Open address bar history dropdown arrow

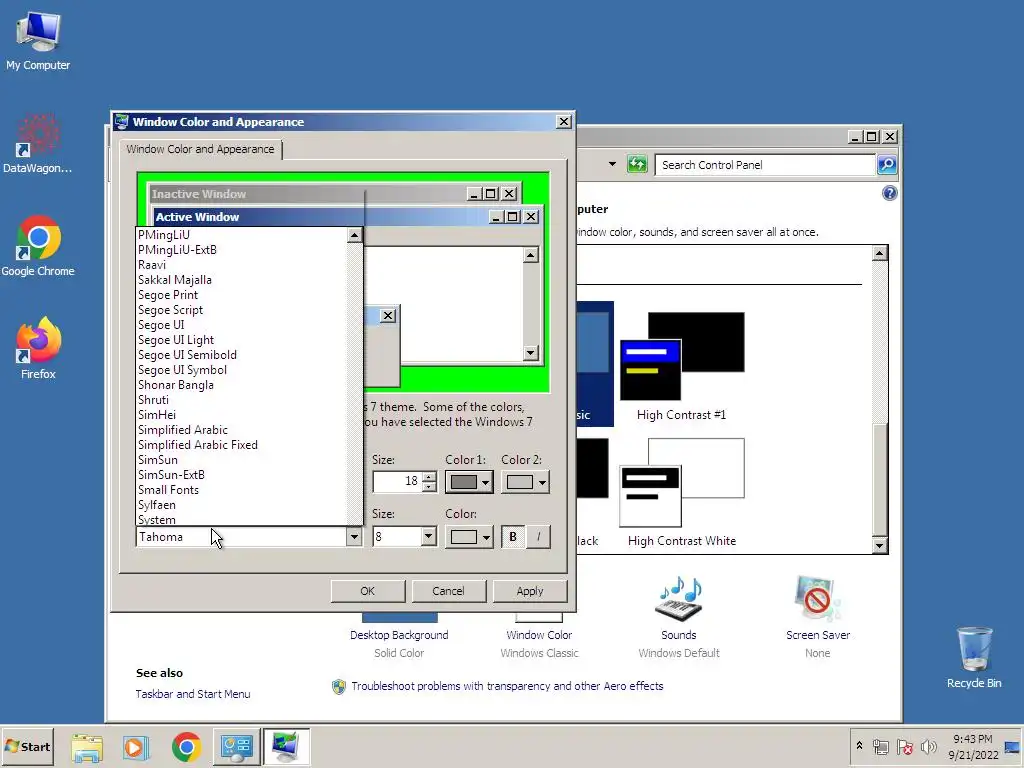click(612, 164)
